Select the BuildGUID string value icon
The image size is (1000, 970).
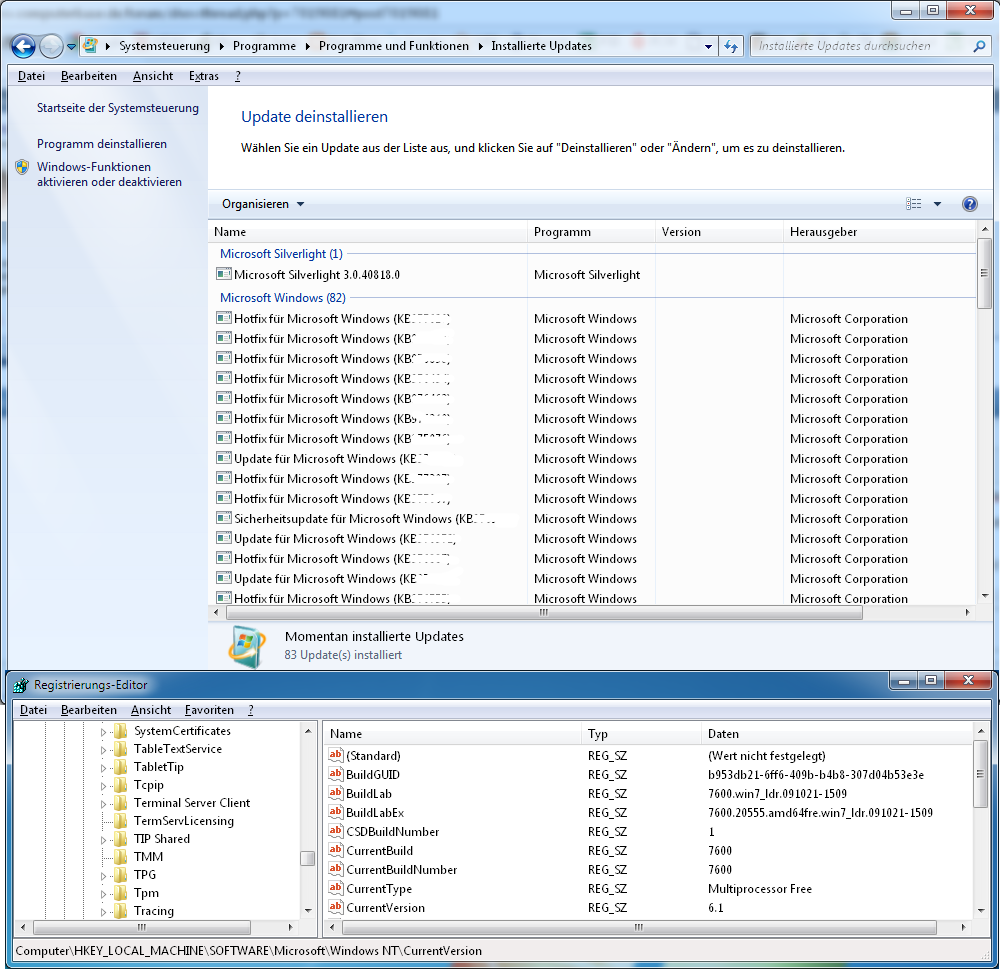coord(335,774)
